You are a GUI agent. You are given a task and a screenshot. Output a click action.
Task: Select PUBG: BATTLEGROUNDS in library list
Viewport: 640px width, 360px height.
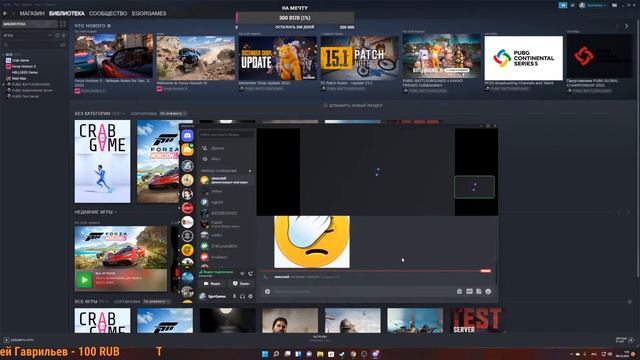[31, 84]
